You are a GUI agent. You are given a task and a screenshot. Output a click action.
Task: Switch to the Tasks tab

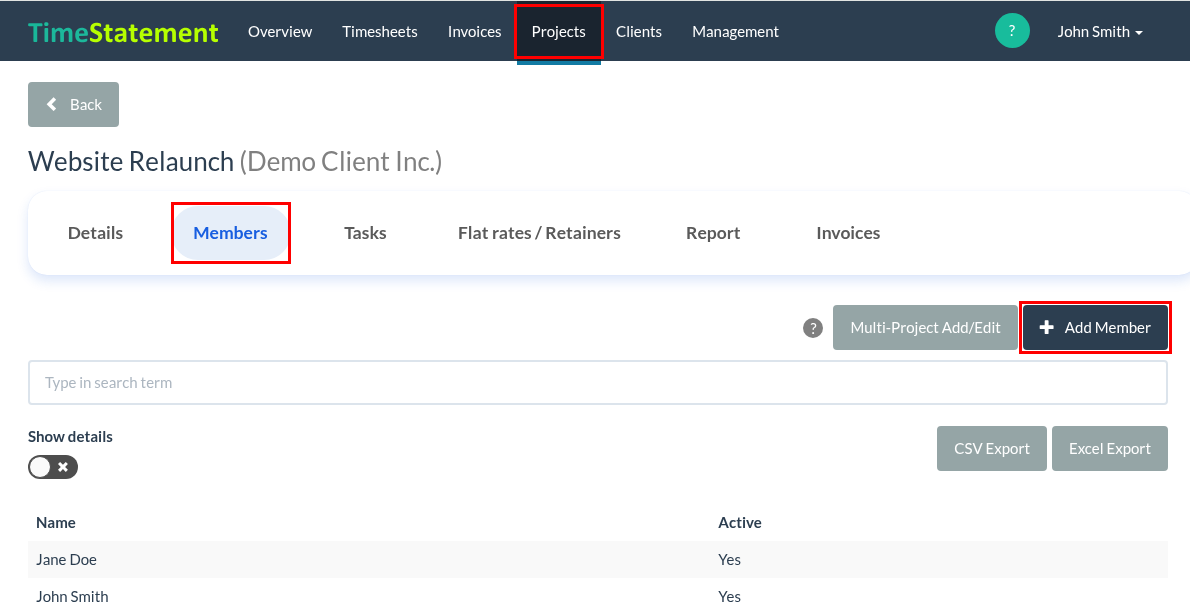(365, 233)
